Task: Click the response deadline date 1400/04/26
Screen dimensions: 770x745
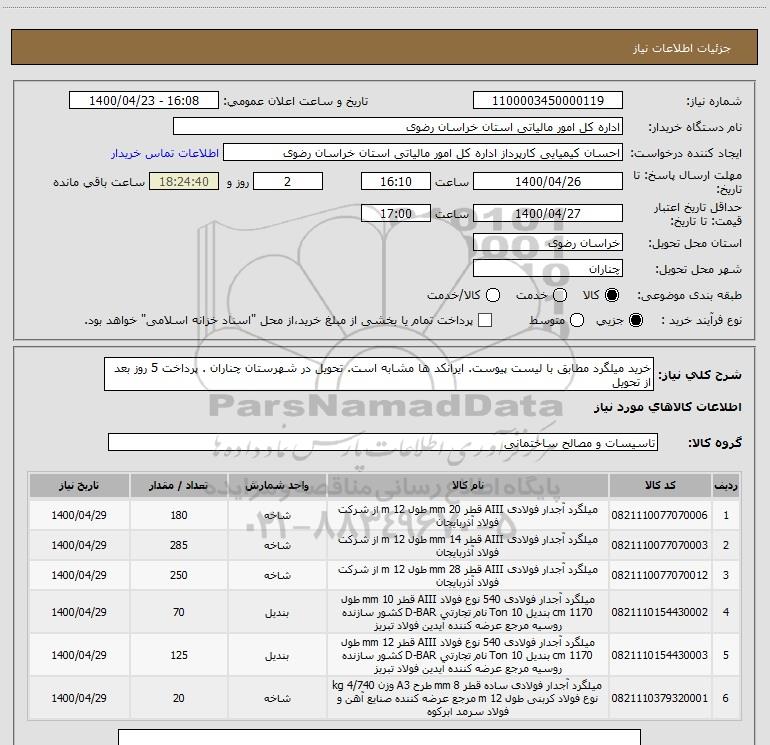Action: coord(548,181)
